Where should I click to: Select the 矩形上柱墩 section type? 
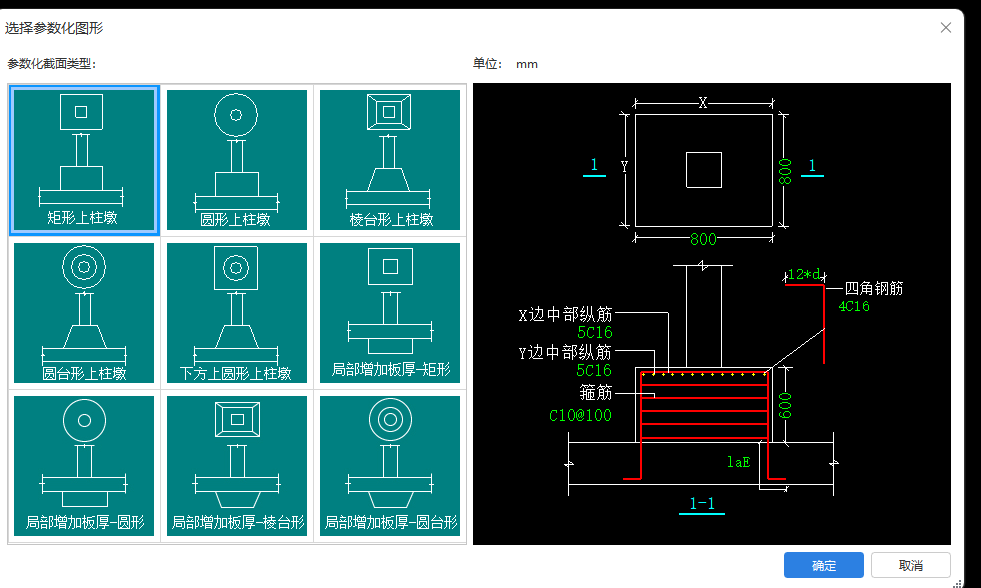[x=84, y=160]
